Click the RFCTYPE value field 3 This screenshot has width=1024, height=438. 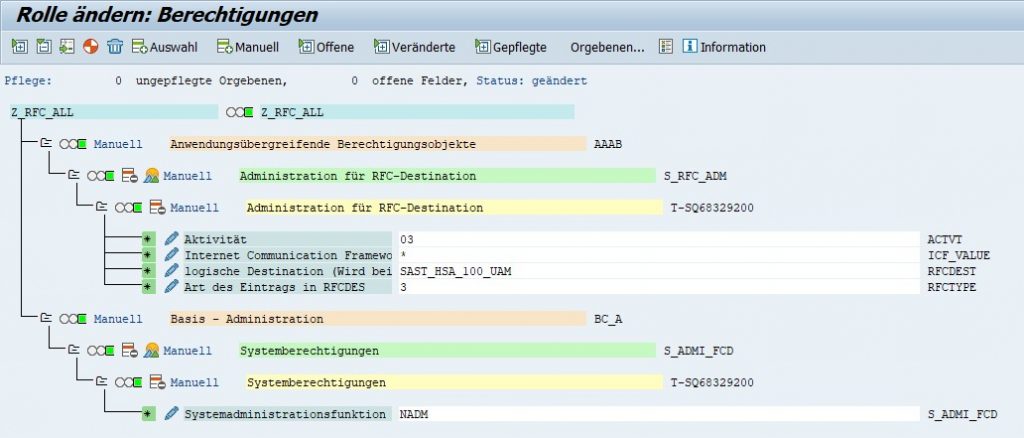pyautogui.click(x=659, y=287)
